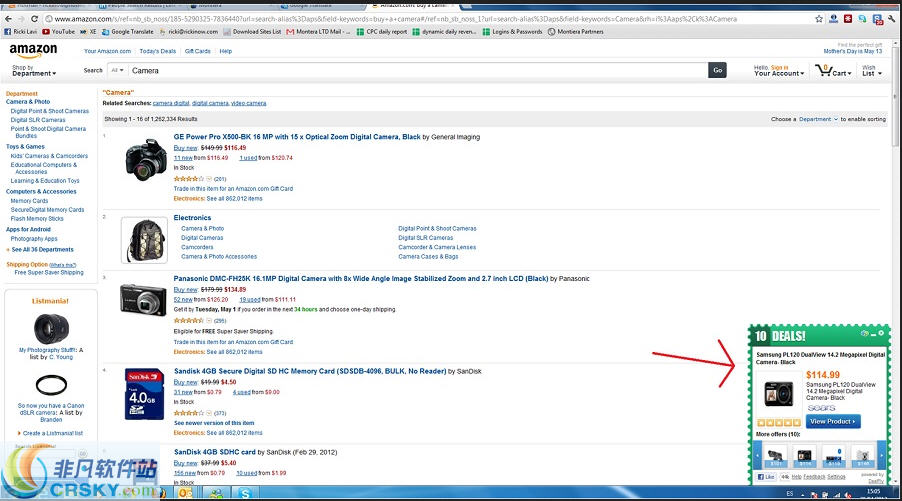The image size is (902, 501).
Task: Open the search category 'All' dropdown
Action: point(118,70)
